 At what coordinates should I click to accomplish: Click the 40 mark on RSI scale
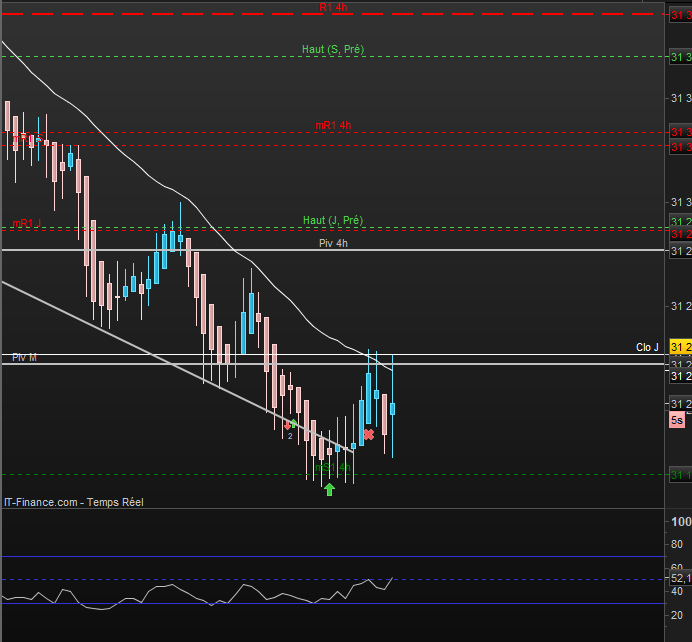pyautogui.click(x=677, y=591)
